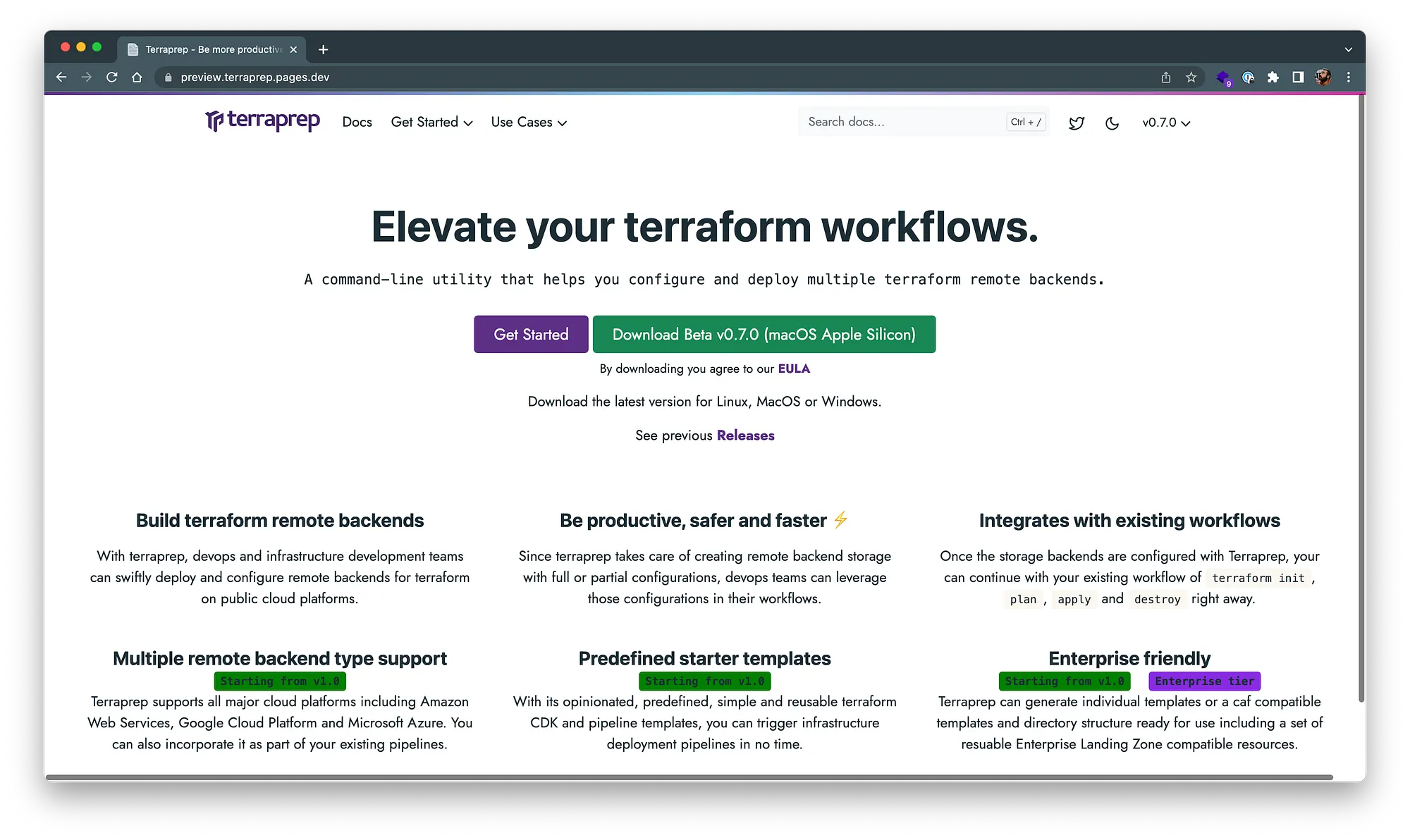Screen dimensions: 1410x840
Task: Click 'Enterprise friendly' heading
Action: point(1129,658)
